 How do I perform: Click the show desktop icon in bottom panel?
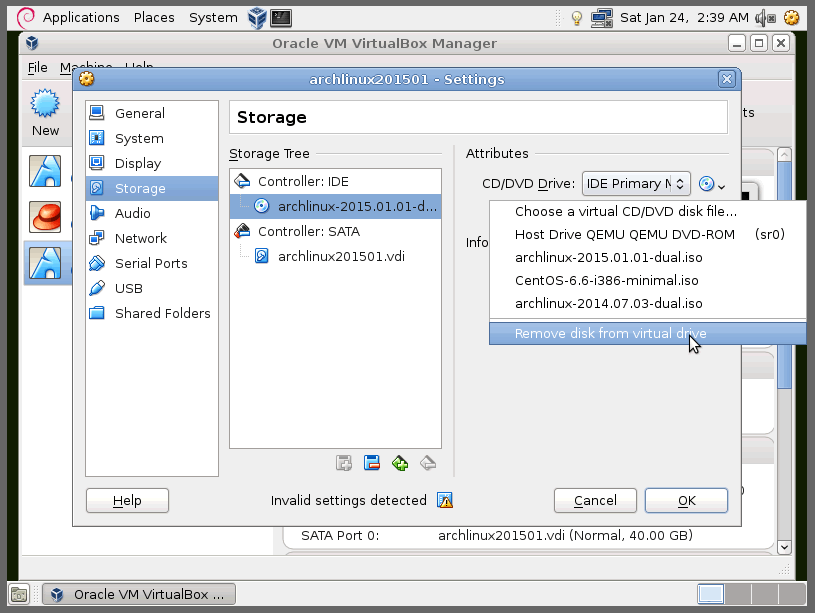[19, 594]
